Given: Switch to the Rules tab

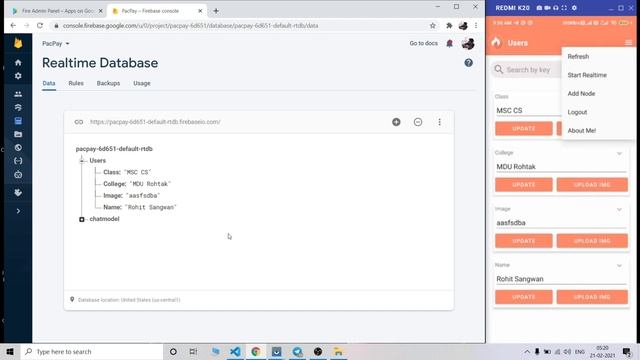Looking at the screenshot, I should [x=76, y=83].
